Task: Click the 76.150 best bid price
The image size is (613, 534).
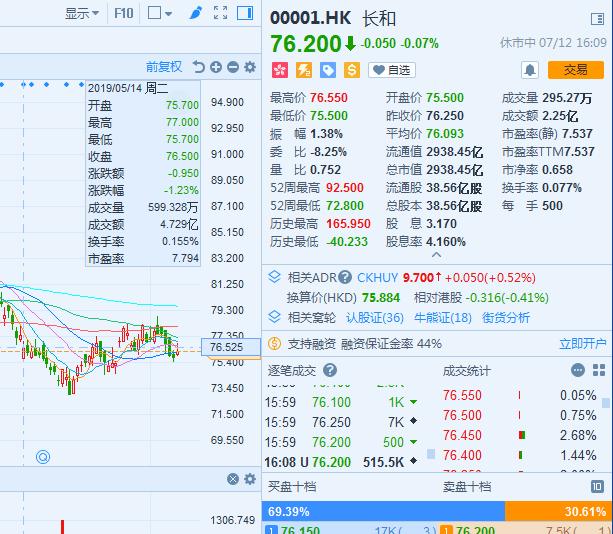Action: pos(300,530)
